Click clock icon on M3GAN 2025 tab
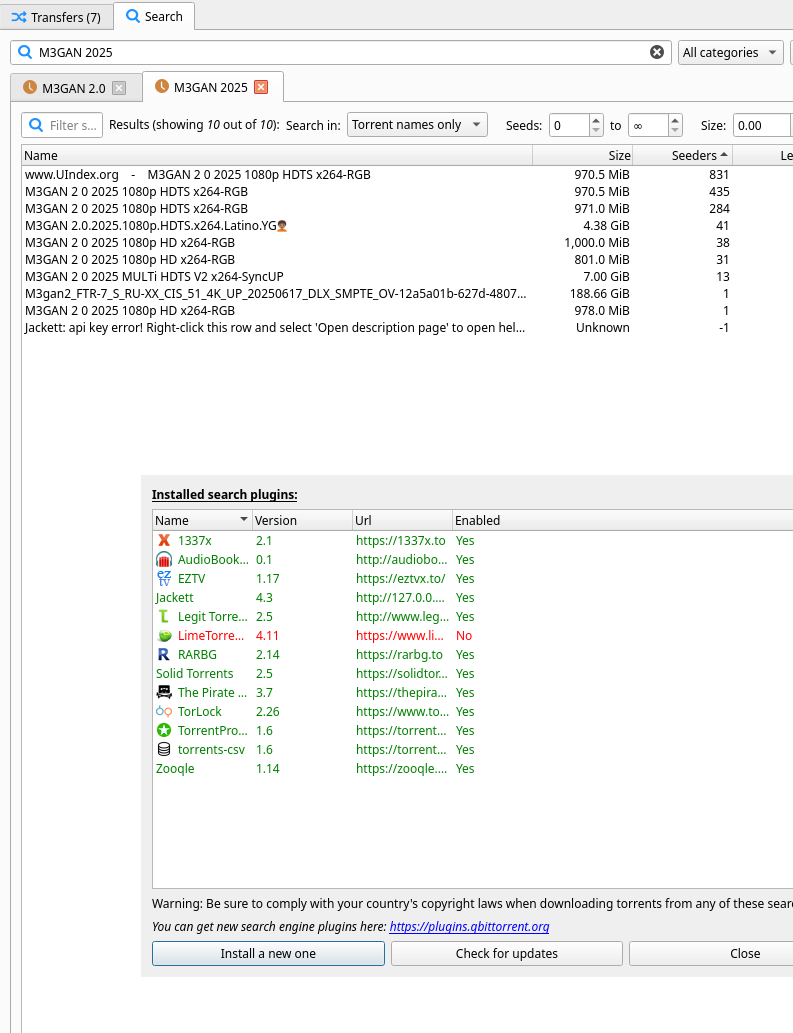 161,86
